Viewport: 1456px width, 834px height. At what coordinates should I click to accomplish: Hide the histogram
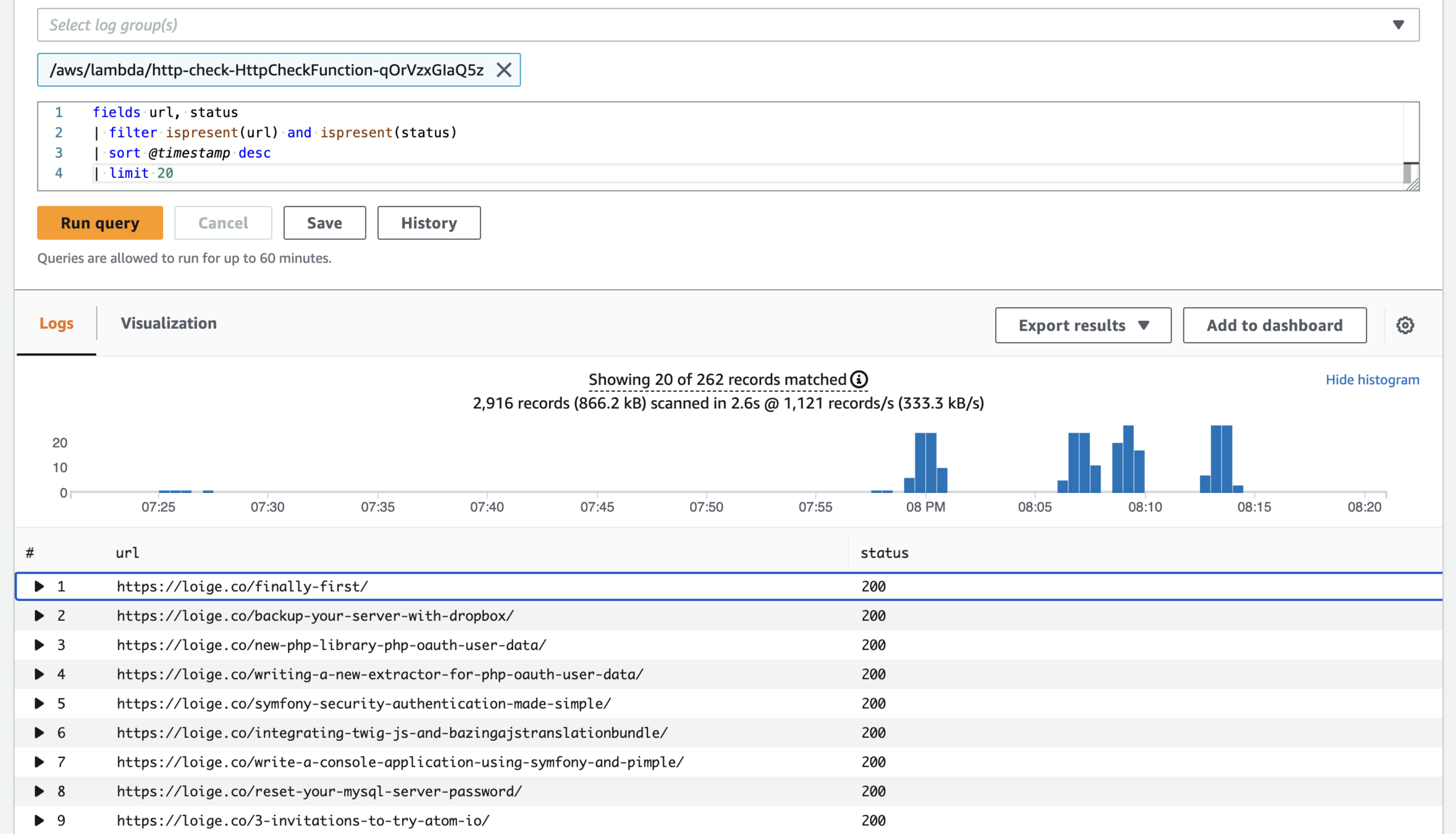[x=1372, y=379]
